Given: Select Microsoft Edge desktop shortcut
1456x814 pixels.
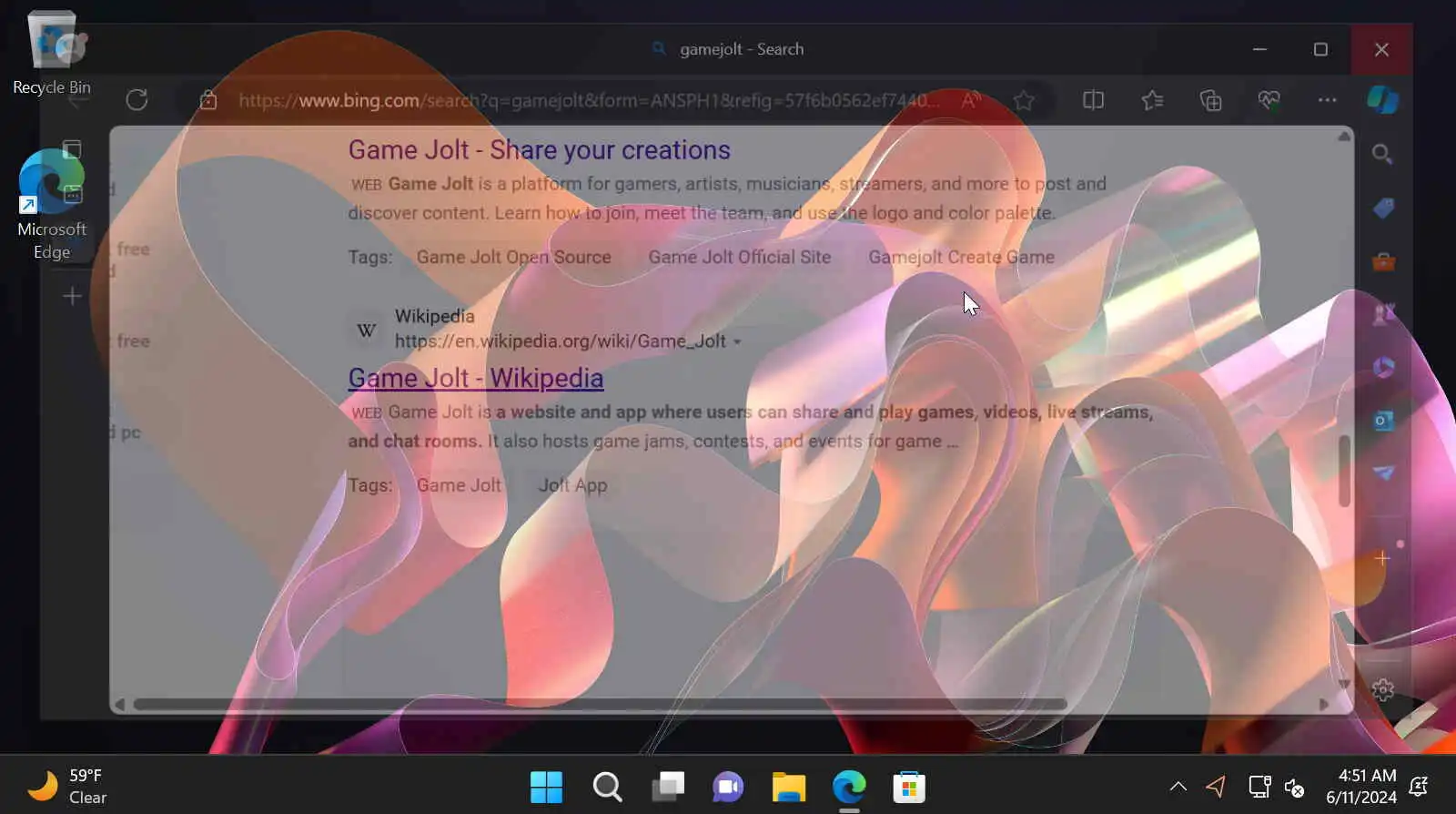Looking at the screenshot, I should click(x=52, y=204).
